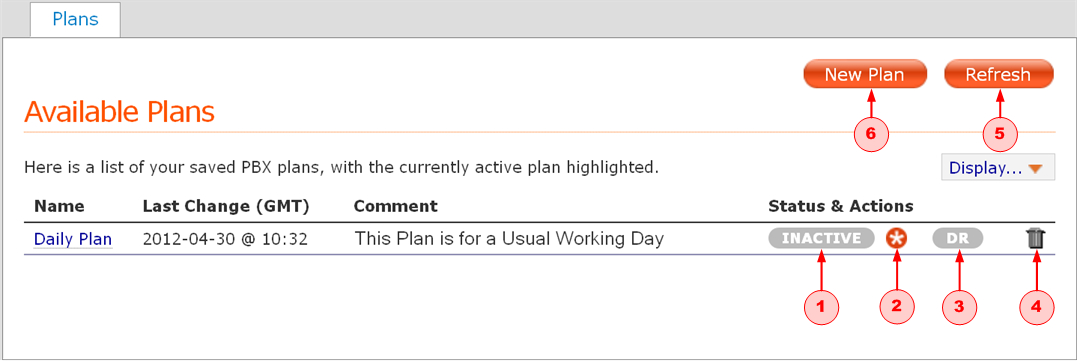Open the Display... dropdown
Viewport: 1078px width, 361px height.
coord(998,168)
